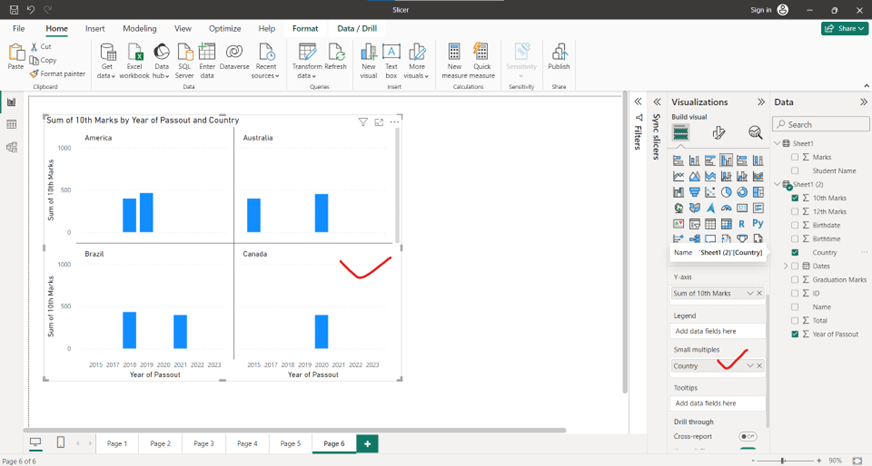
Task: Open the Modeling ribbon tab
Action: (139, 29)
